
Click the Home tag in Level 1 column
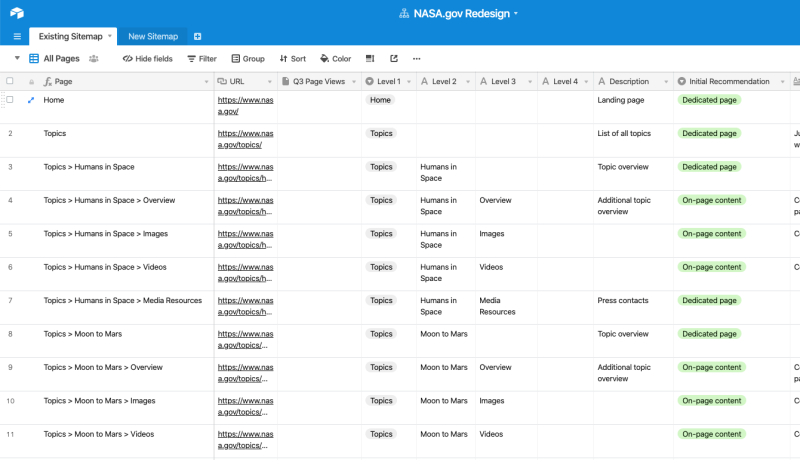(380, 100)
